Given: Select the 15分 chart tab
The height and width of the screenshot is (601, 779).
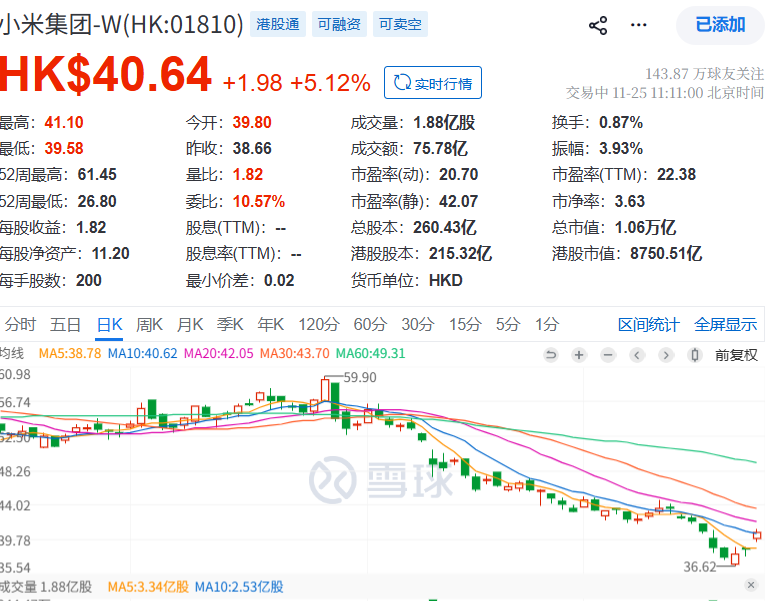Looking at the screenshot, I should (x=465, y=324).
